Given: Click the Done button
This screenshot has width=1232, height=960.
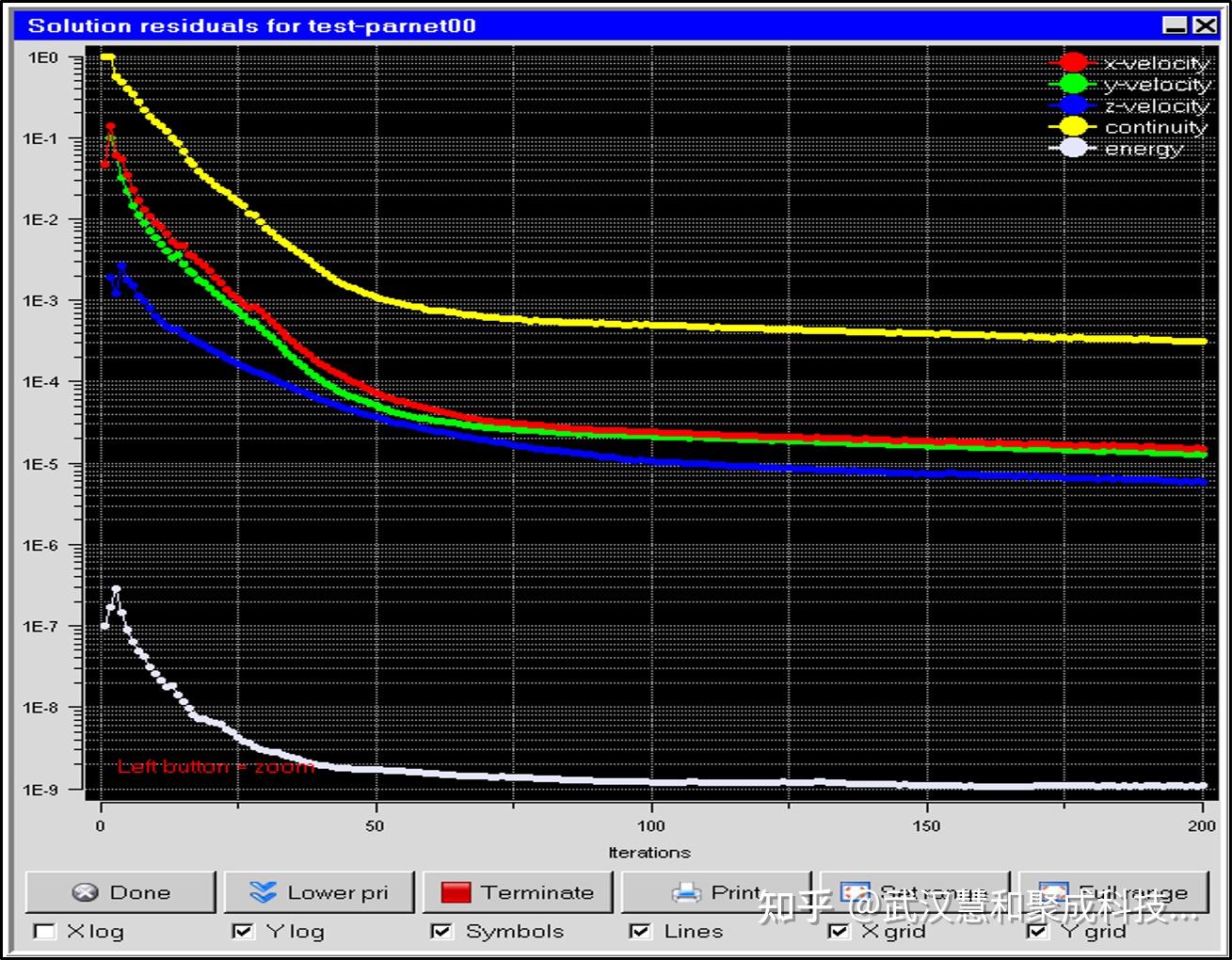Looking at the screenshot, I should [120, 892].
